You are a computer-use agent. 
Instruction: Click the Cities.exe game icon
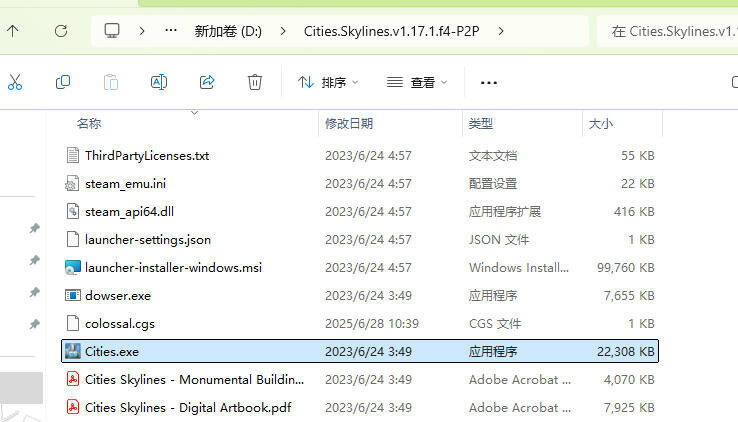pos(72,351)
